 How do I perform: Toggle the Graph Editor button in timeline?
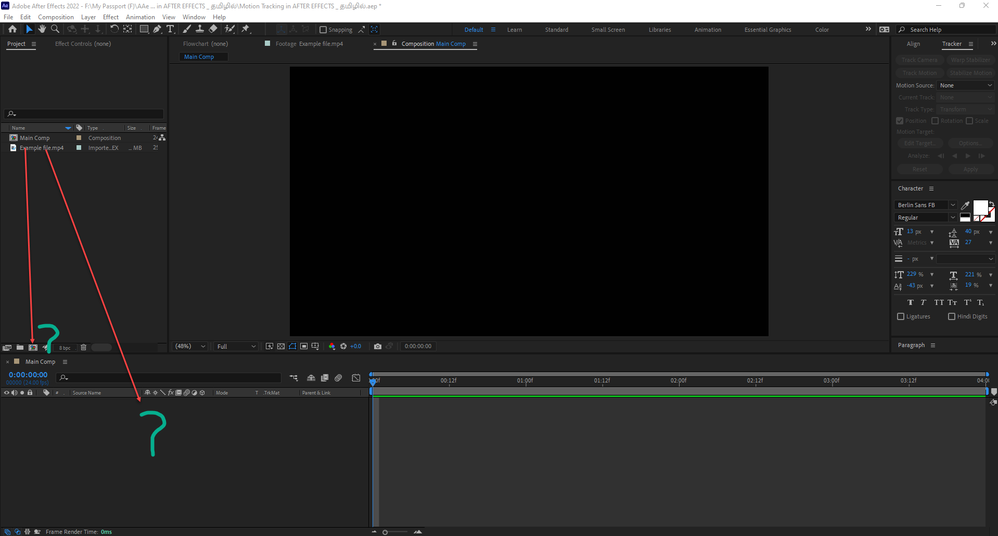pos(356,378)
